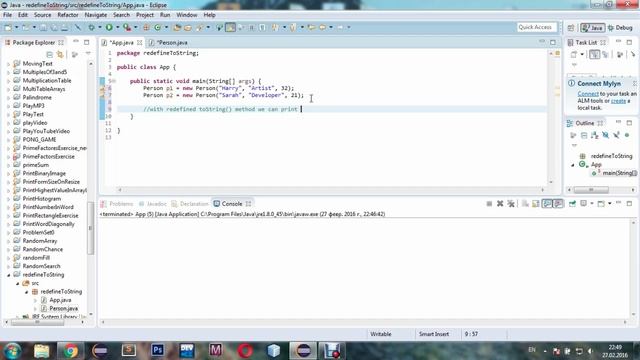Open the Run button dropdown arrow
The height and width of the screenshot is (360, 640).
pos(118,27)
